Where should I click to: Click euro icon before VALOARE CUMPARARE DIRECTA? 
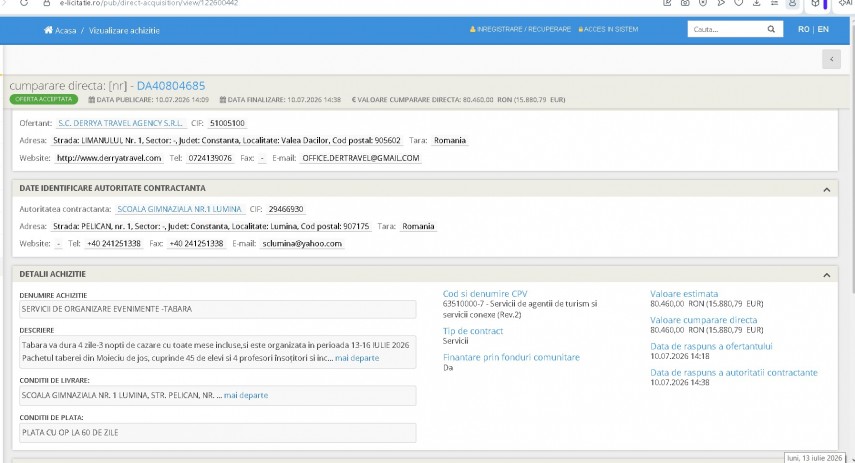point(353,100)
